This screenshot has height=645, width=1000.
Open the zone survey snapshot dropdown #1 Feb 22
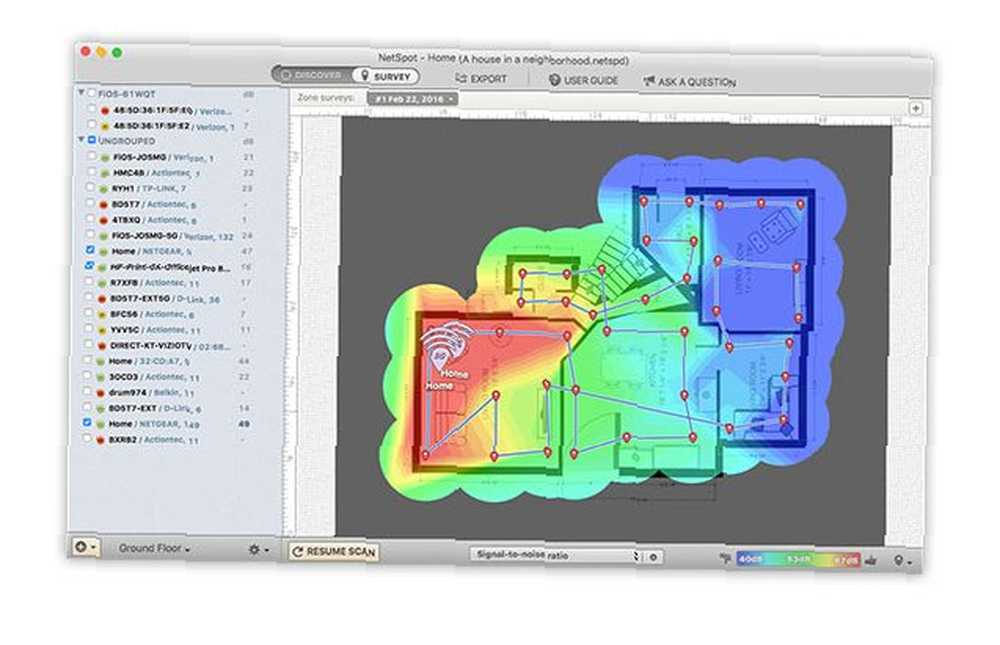pos(412,99)
